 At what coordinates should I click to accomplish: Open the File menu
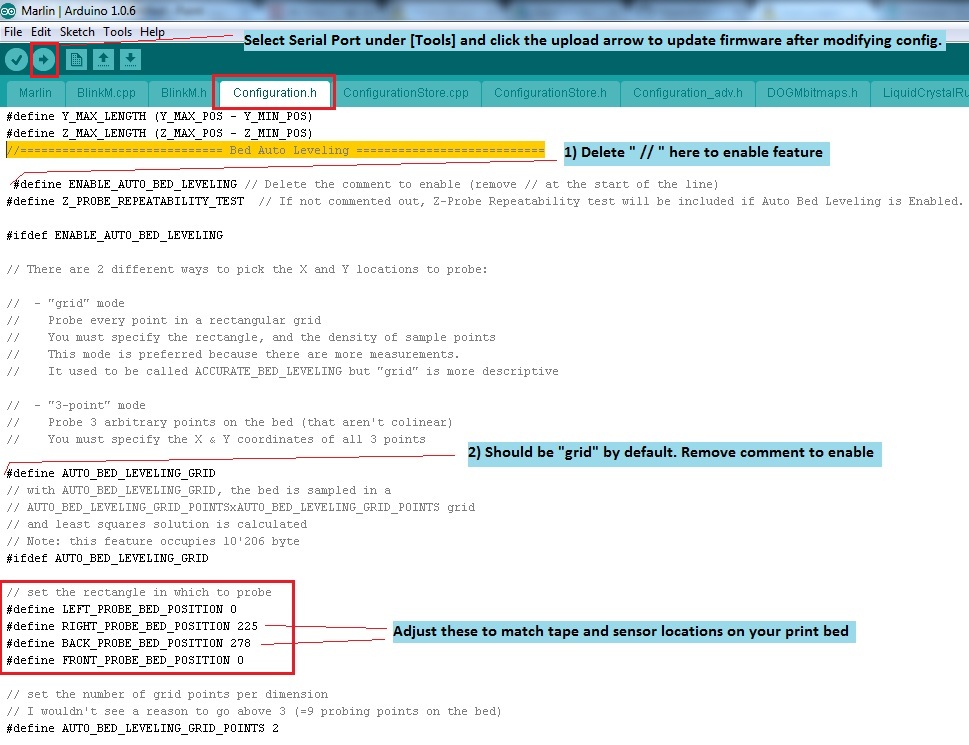[x=13, y=32]
